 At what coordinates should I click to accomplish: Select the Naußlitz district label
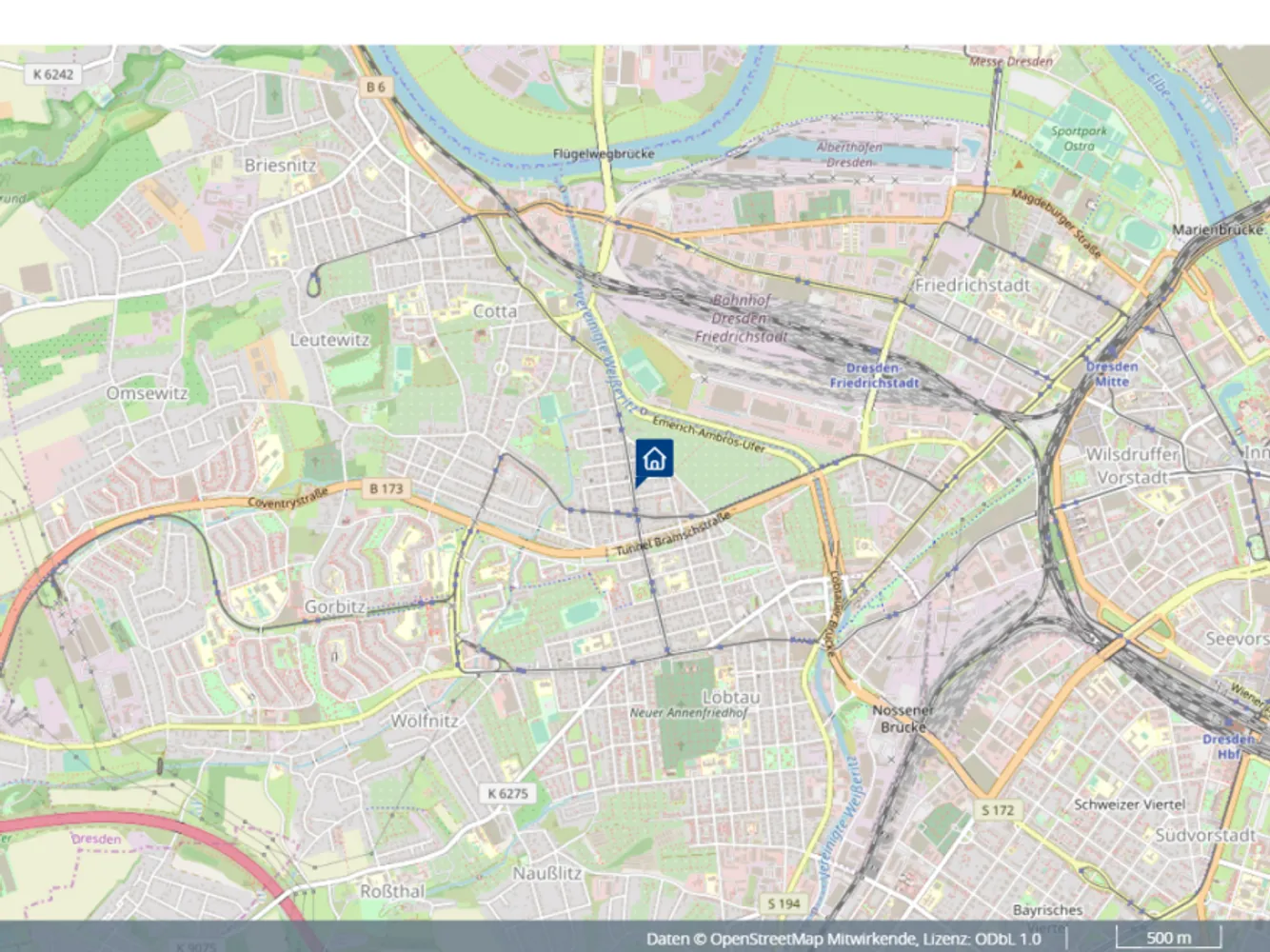point(546,873)
